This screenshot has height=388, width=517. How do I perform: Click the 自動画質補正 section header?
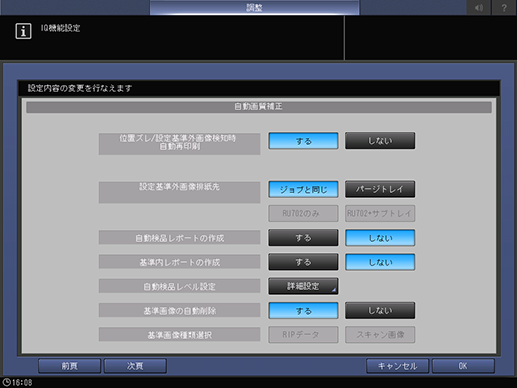click(259, 107)
